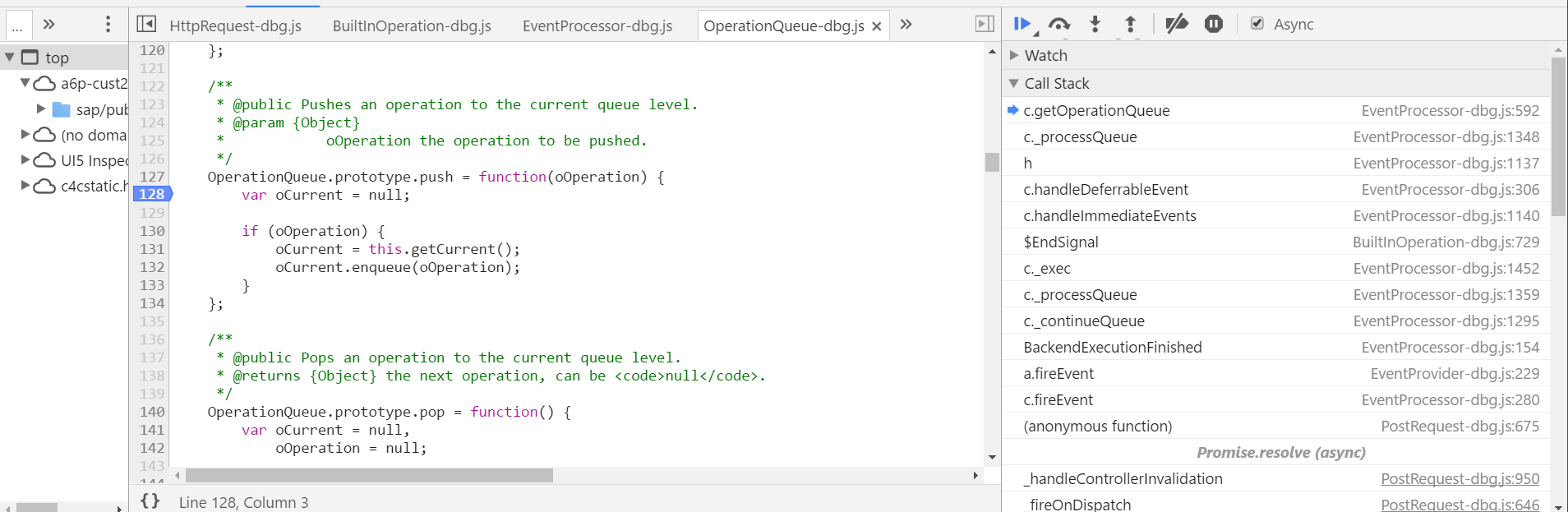The height and width of the screenshot is (512, 1568).
Task: Select c._continueQueue stack frame
Action: coord(1276,321)
